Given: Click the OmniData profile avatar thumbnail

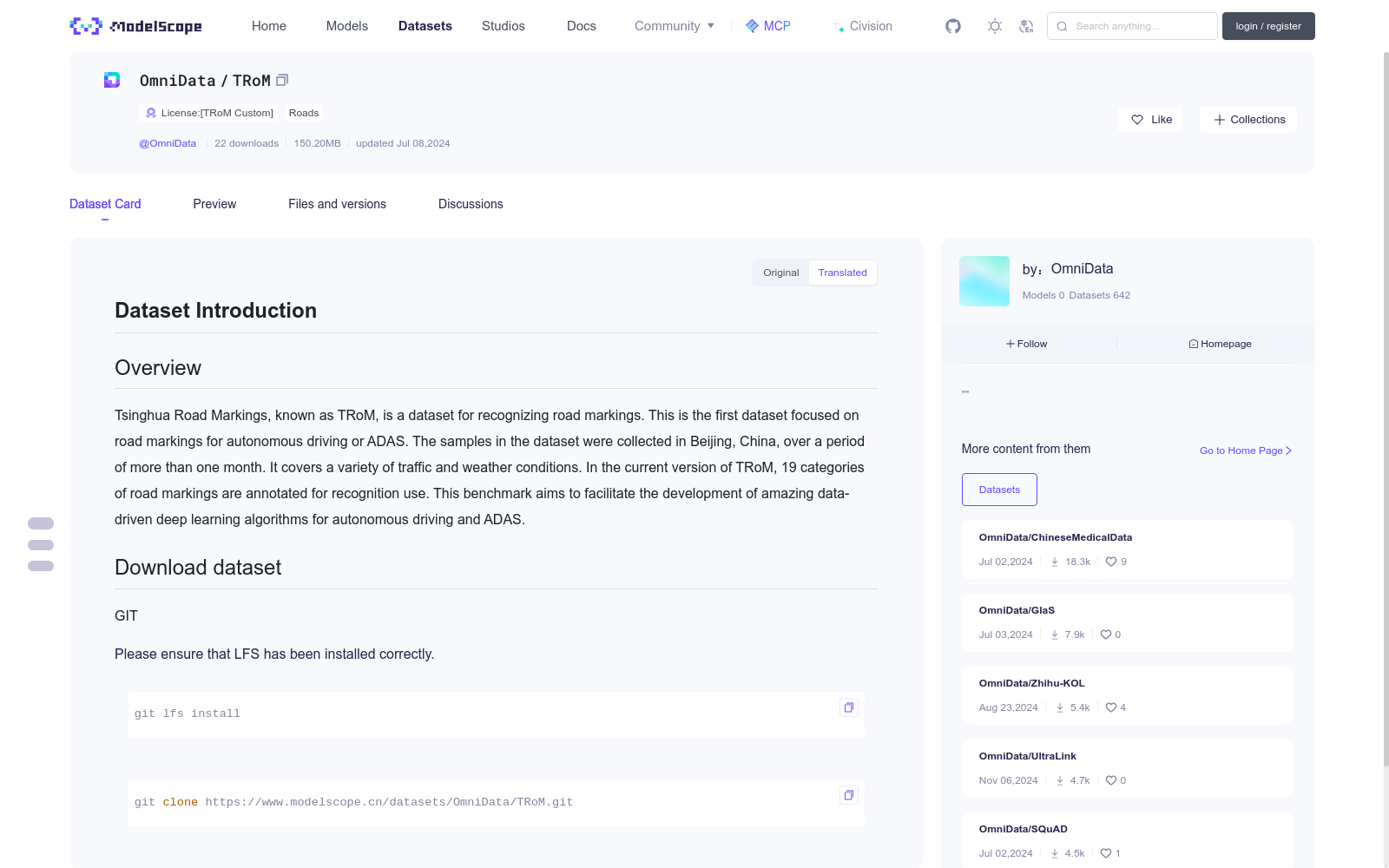Looking at the screenshot, I should coord(984,281).
